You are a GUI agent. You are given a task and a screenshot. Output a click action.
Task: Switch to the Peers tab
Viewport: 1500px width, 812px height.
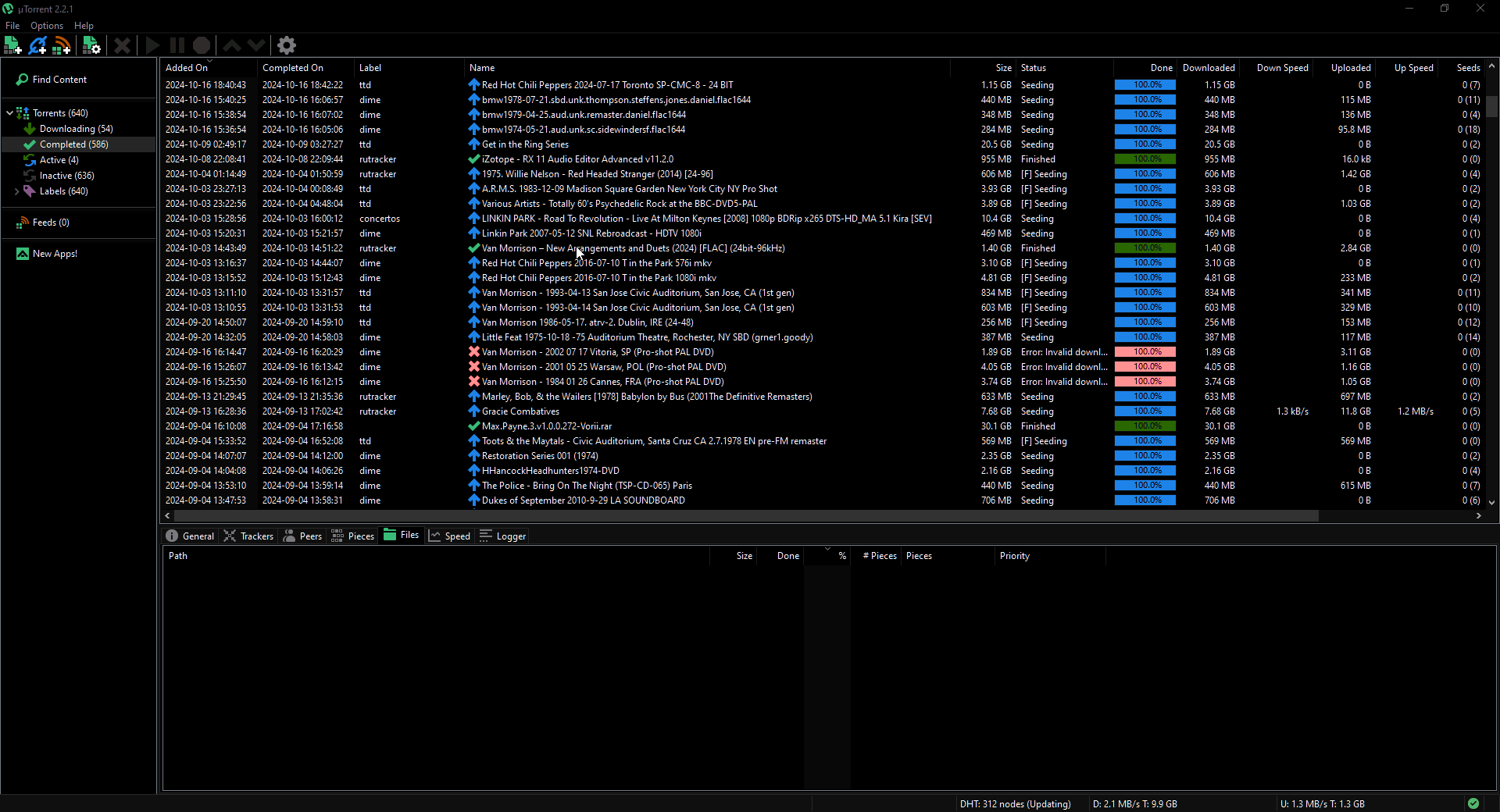(302, 536)
